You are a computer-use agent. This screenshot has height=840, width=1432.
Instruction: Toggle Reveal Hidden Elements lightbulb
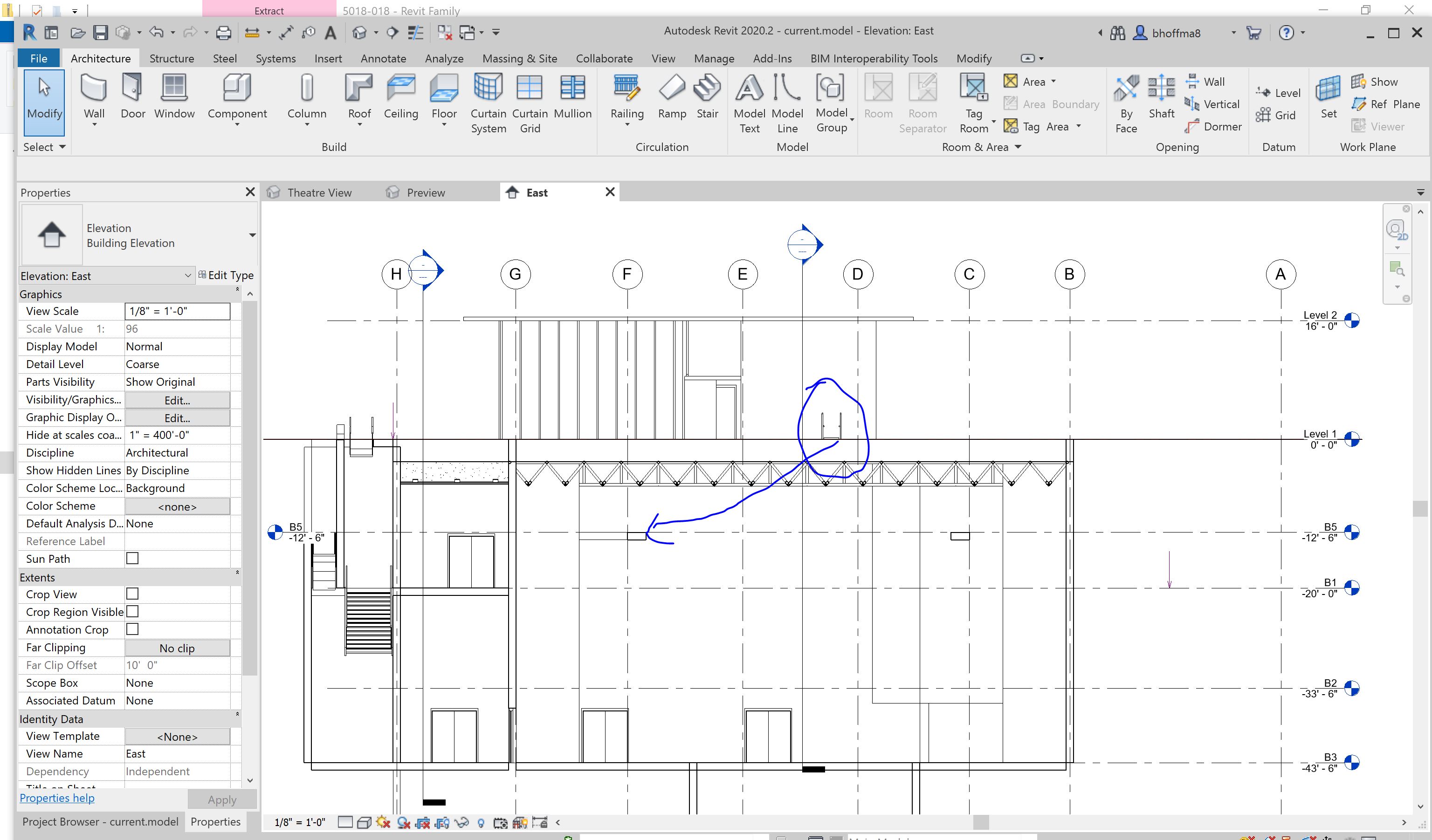pyautogui.click(x=482, y=822)
